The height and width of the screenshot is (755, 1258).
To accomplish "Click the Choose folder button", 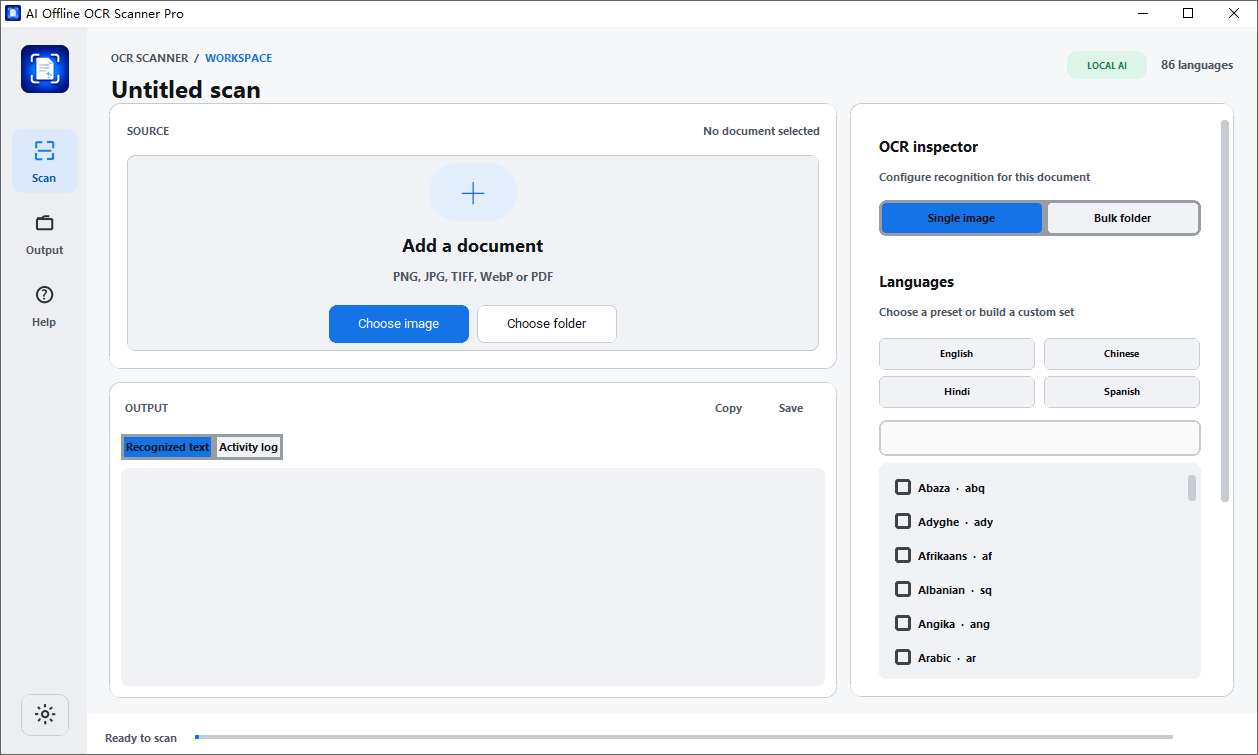I will click(547, 324).
